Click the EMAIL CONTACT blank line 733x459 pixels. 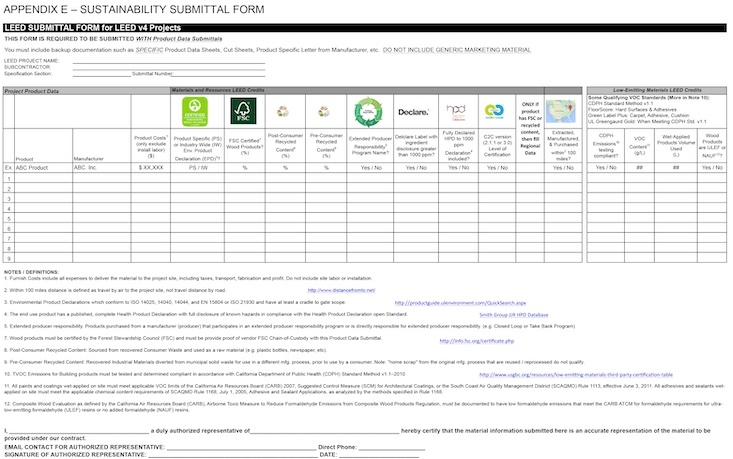coord(241,447)
